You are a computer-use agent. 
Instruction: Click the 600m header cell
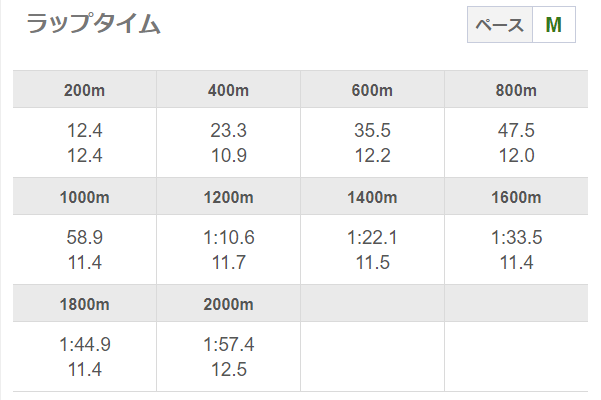372,90
